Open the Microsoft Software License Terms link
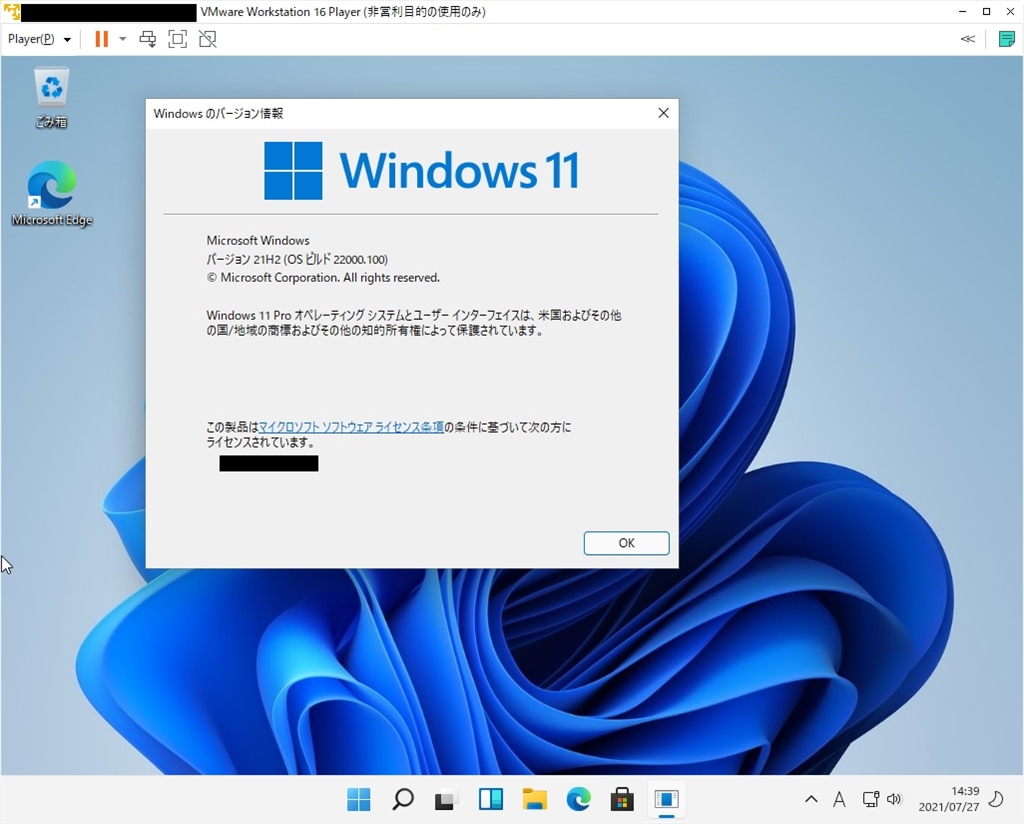This screenshot has width=1024, height=824. point(351,427)
